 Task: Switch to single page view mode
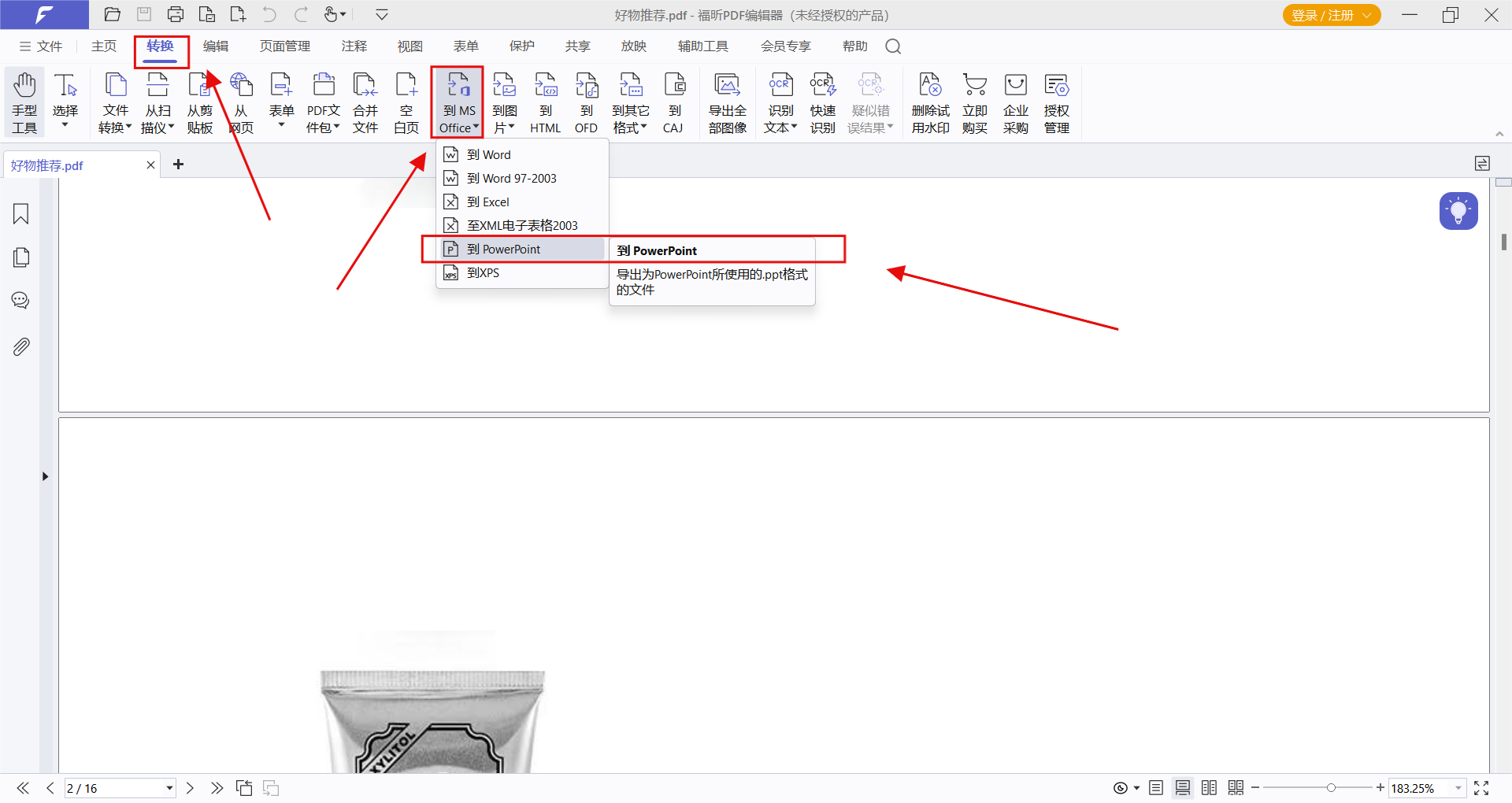coord(1156,787)
